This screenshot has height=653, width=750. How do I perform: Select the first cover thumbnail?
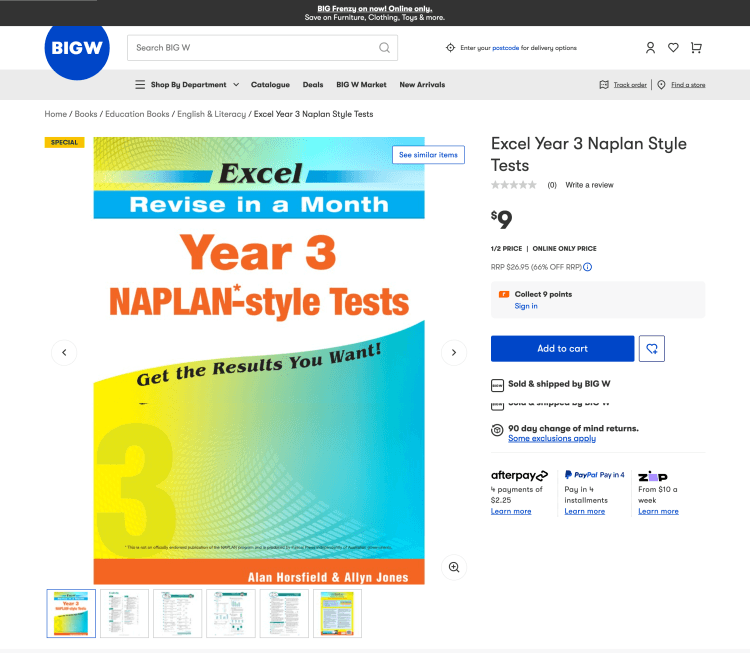(71, 613)
